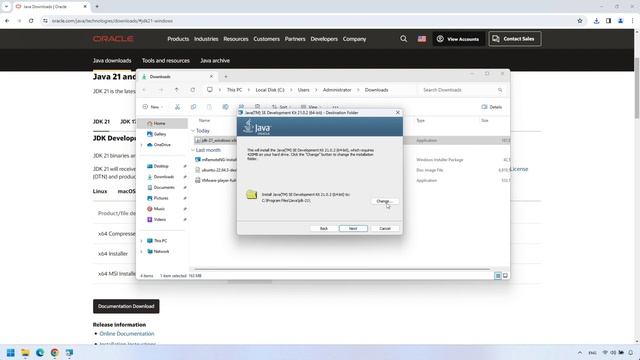The image size is (640, 360).
Task: Click Next in the Java installer
Action: (353, 229)
